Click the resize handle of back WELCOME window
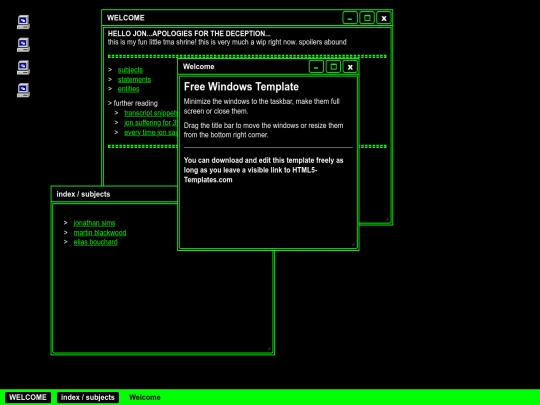540x405 pixels. point(387,219)
